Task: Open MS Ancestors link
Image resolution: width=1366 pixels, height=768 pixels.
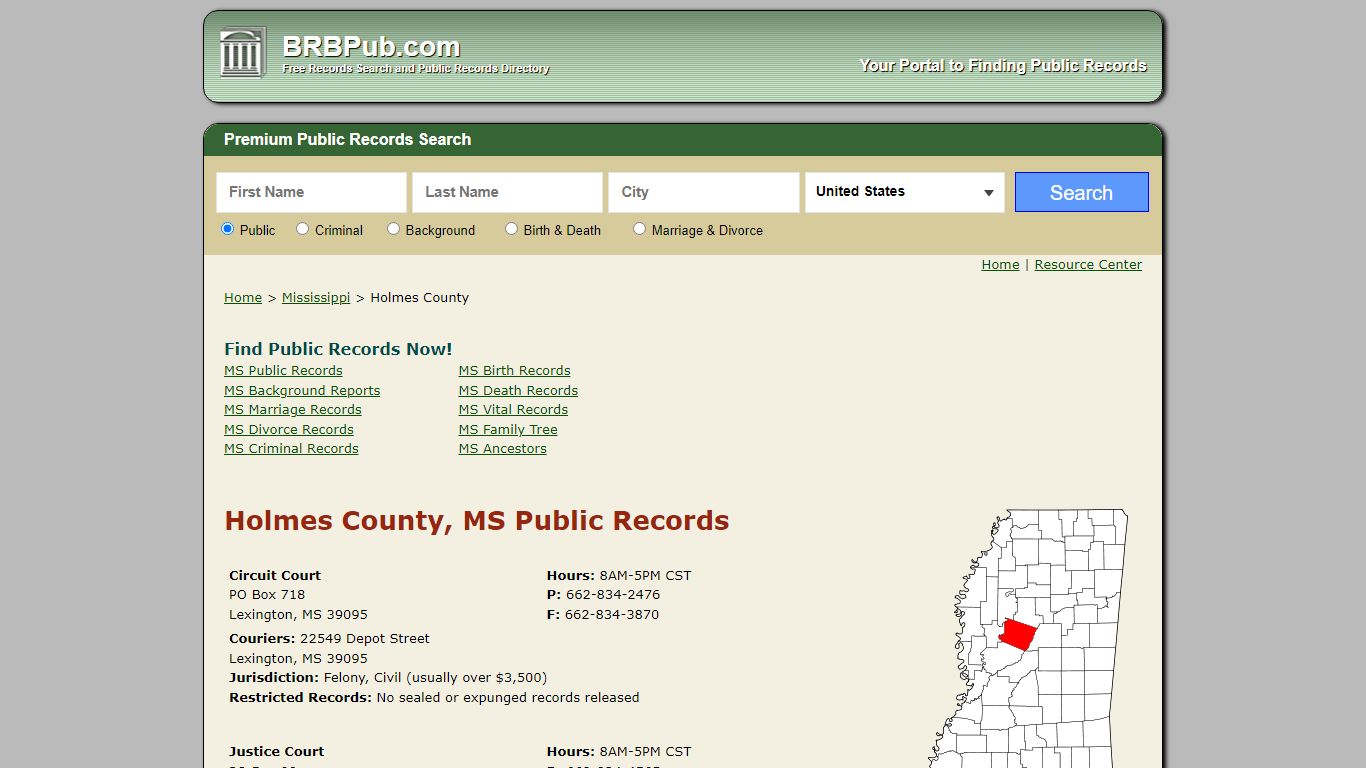Action: click(x=503, y=449)
